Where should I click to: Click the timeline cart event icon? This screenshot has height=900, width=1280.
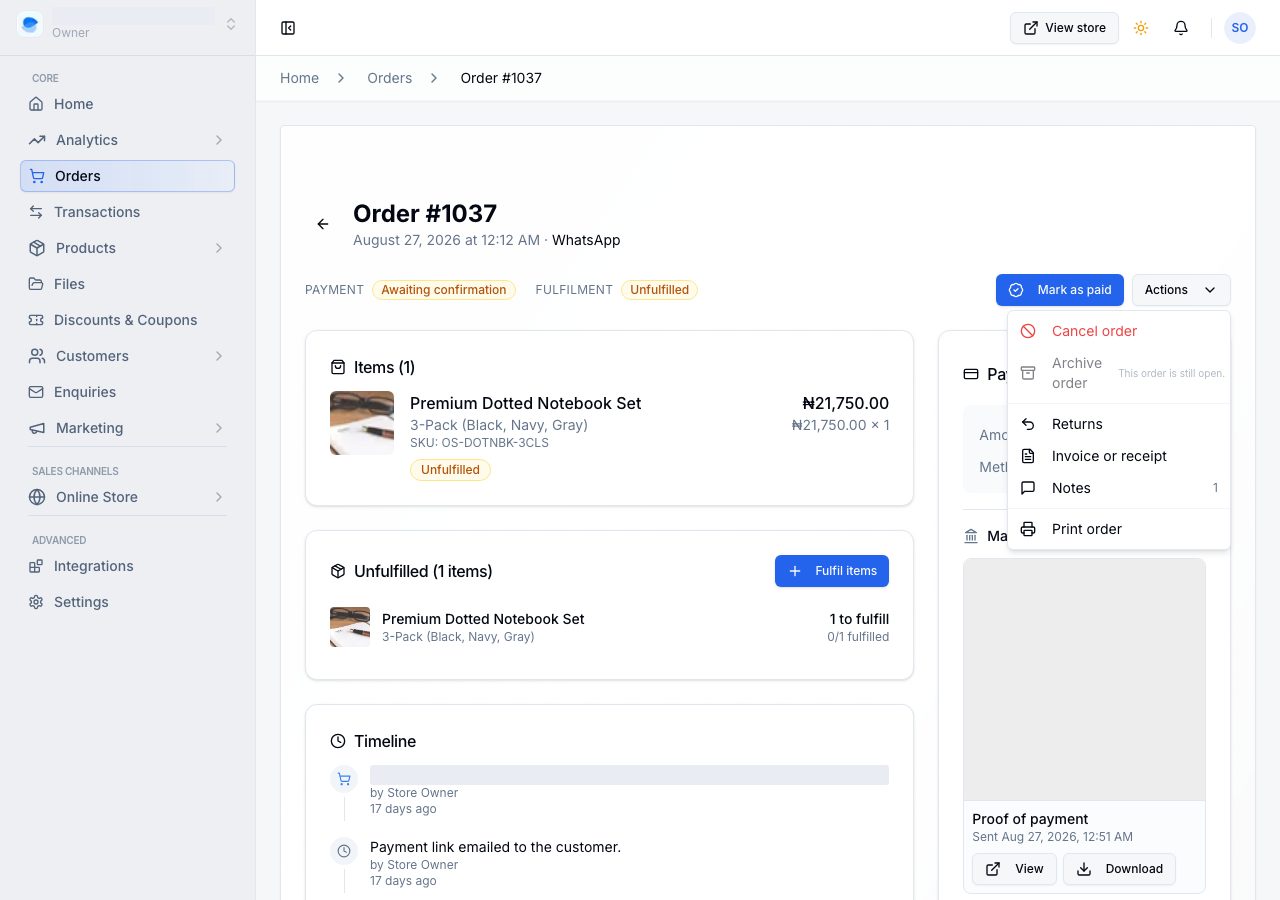[344, 779]
